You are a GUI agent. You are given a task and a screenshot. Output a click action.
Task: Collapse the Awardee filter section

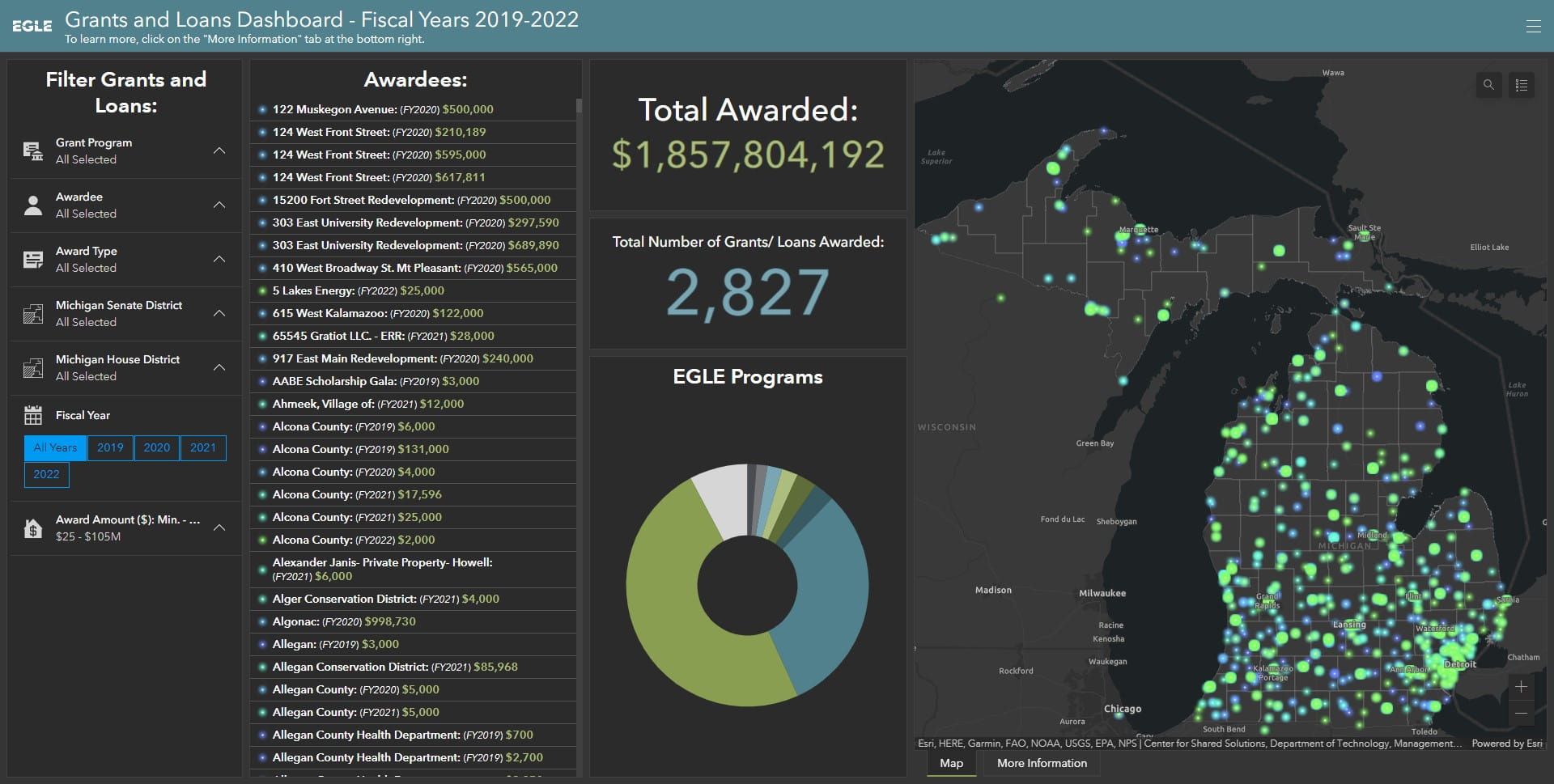(x=219, y=204)
